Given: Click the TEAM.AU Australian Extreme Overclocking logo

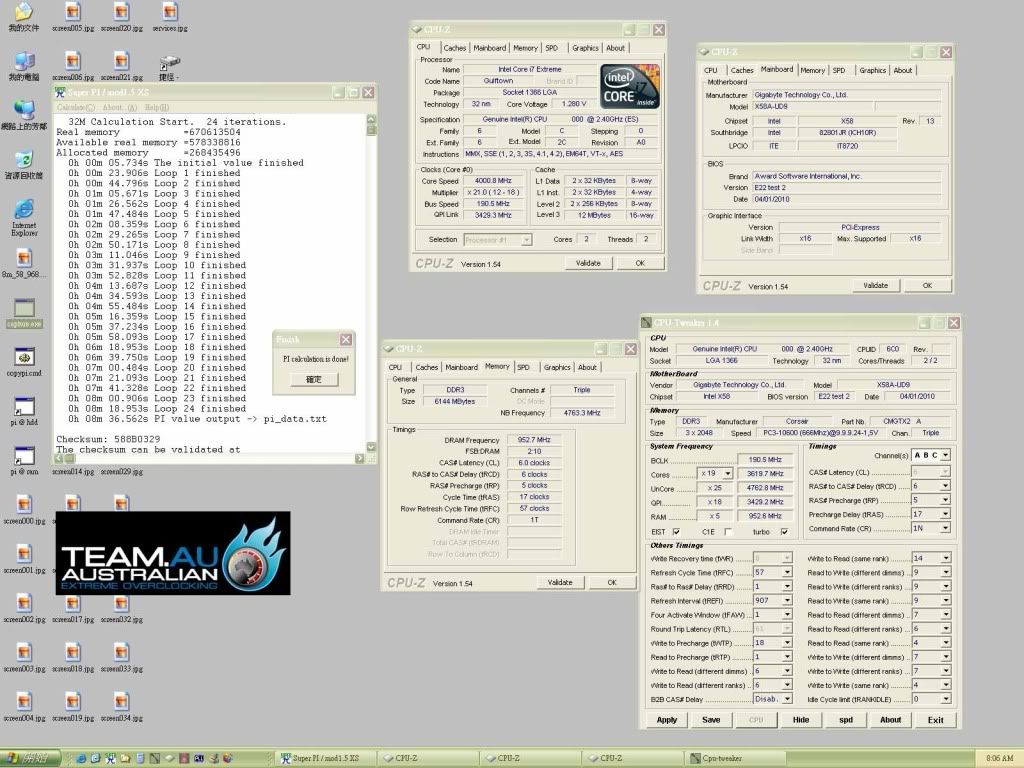Looking at the screenshot, I should [x=173, y=553].
